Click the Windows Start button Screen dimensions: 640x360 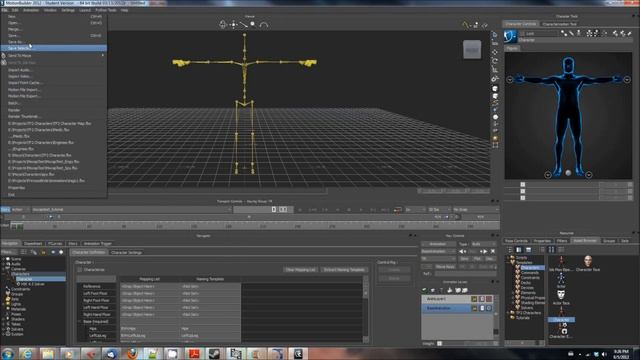click(x=8, y=353)
